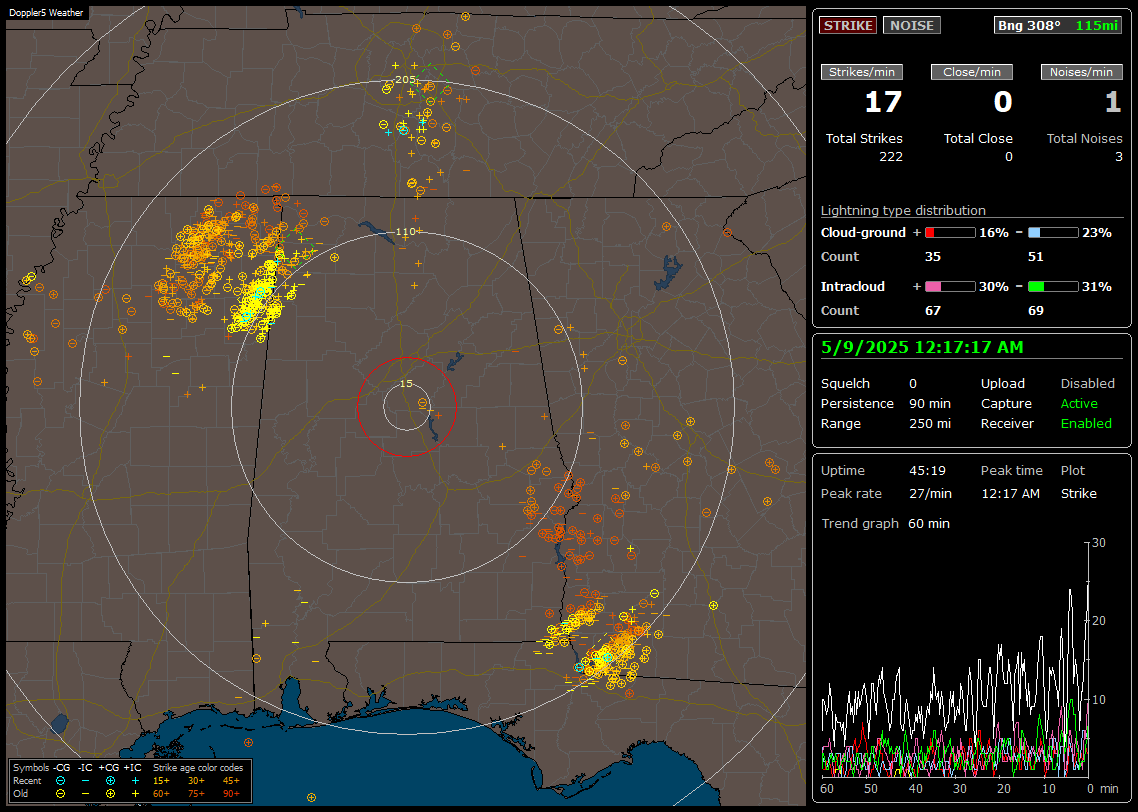This screenshot has width=1138, height=812.
Task: Select the Noises/min label box
Action: click(x=1081, y=72)
